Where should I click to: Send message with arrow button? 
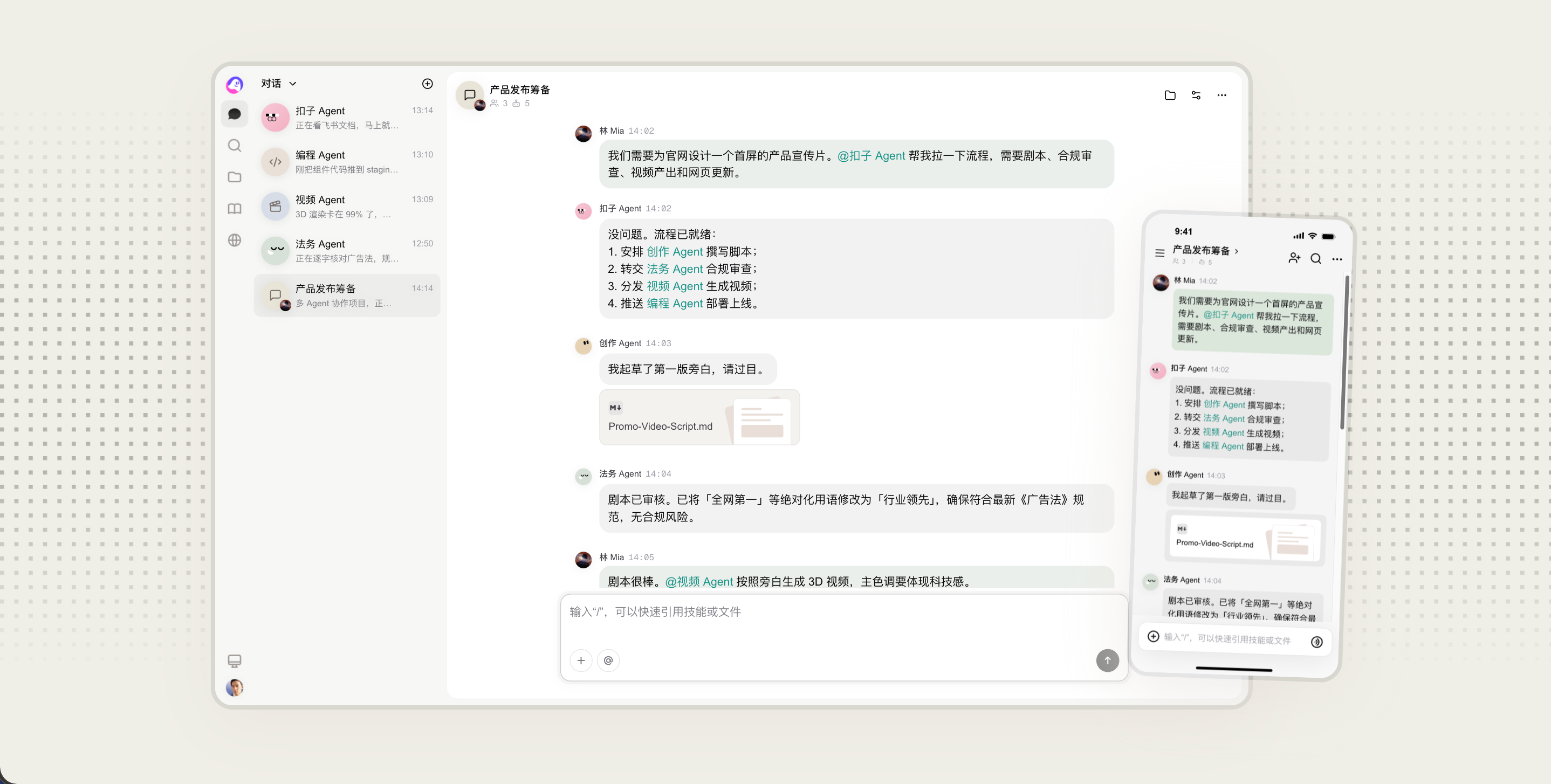(1107, 661)
